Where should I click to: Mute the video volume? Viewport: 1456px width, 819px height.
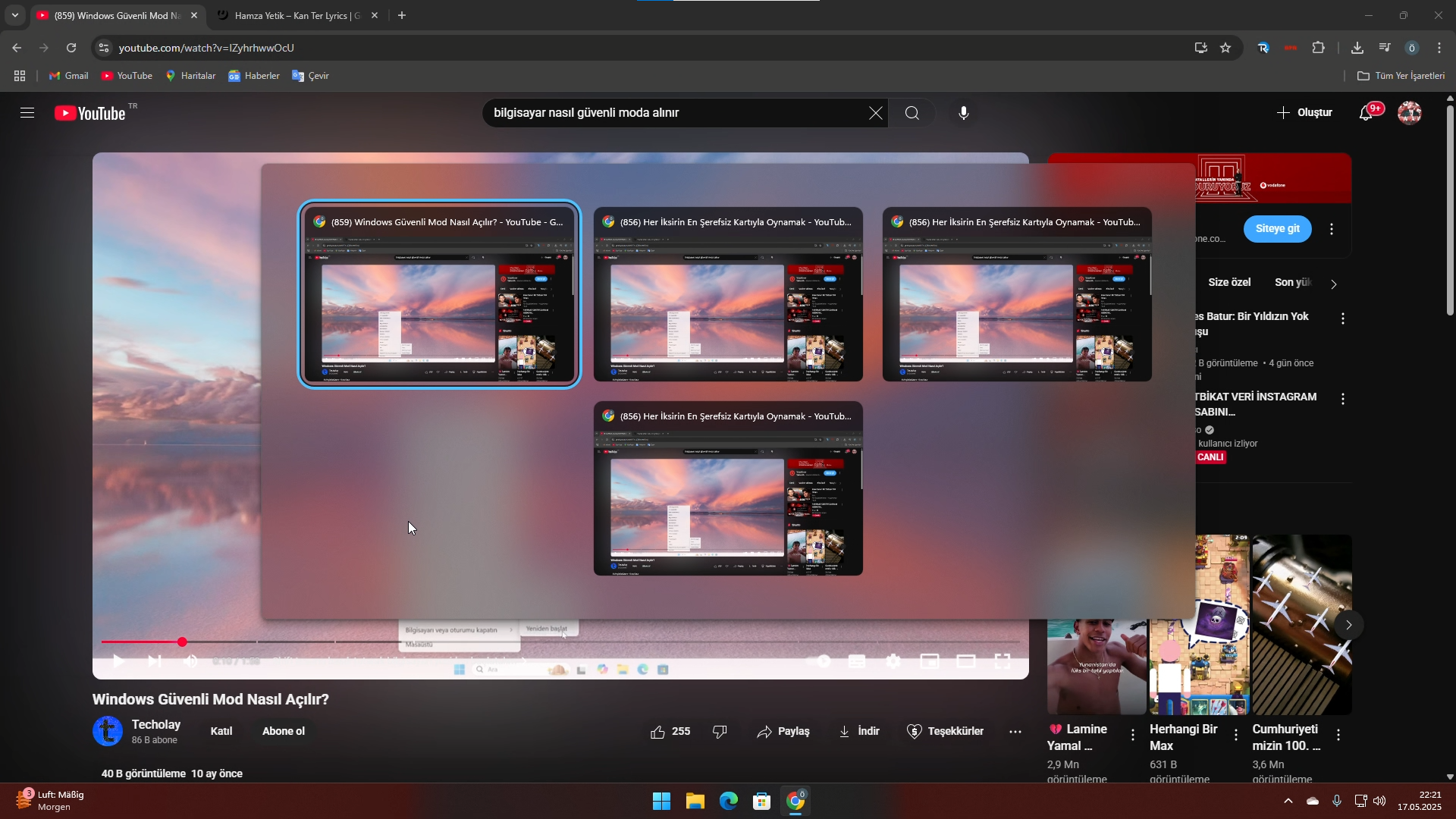click(190, 661)
